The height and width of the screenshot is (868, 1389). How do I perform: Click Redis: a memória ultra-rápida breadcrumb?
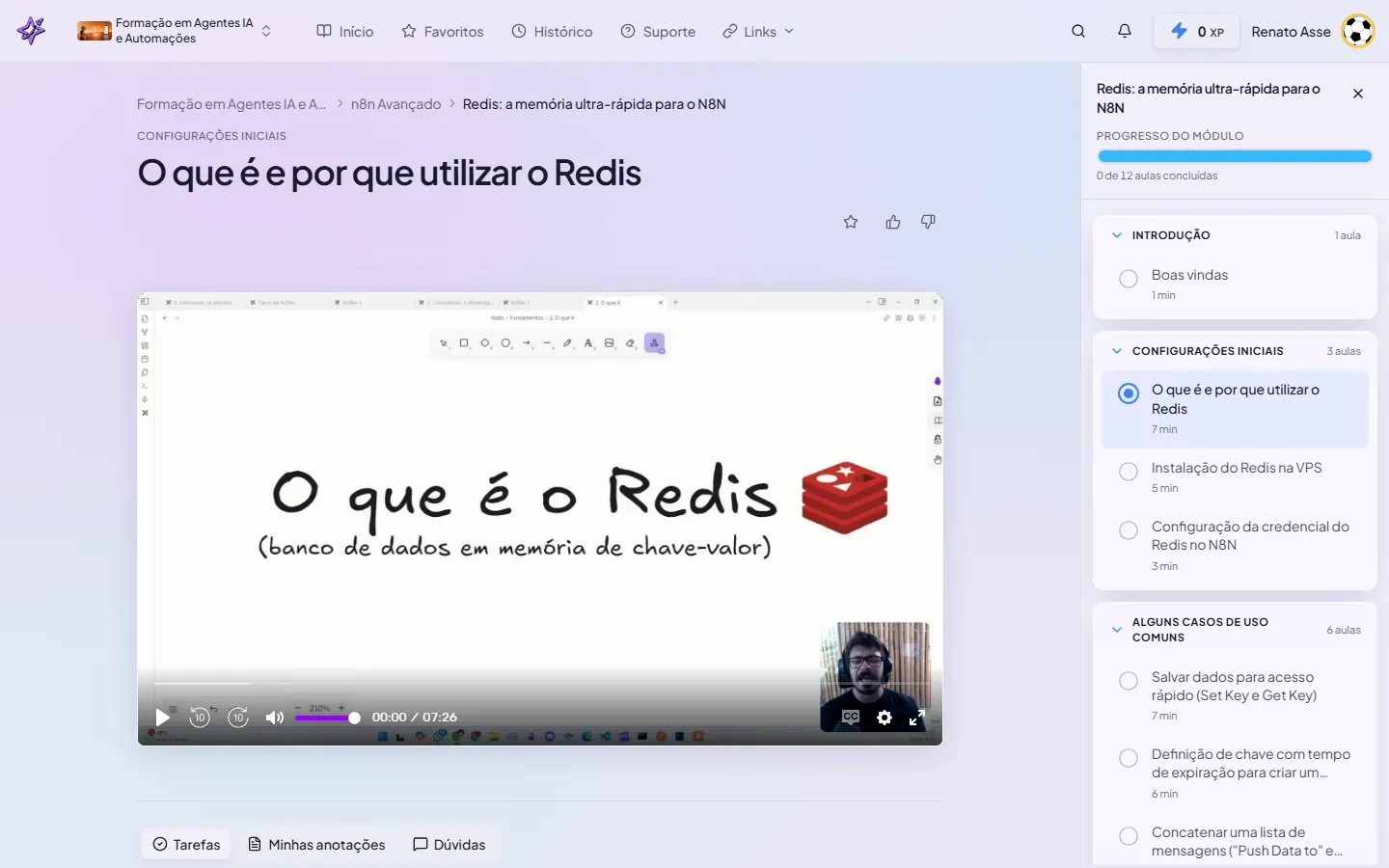click(x=594, y=104)
